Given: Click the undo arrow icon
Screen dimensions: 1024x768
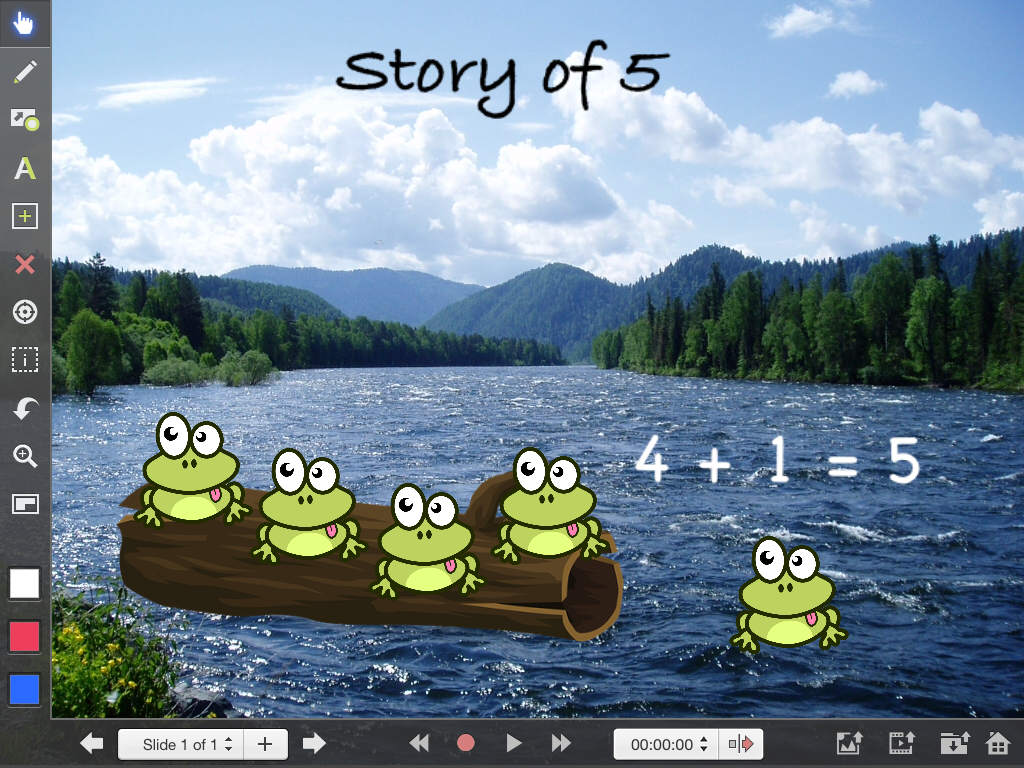Looking at the screenshot, I should tap(25, 408).
